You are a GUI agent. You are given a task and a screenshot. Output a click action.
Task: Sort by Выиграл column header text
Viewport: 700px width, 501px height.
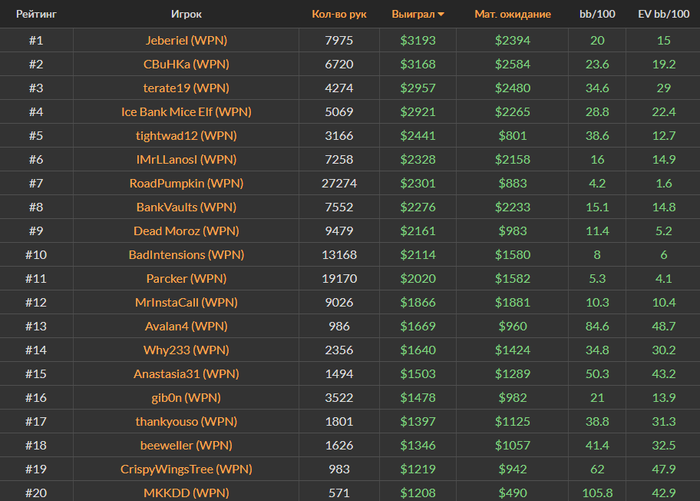click(413, 14)
